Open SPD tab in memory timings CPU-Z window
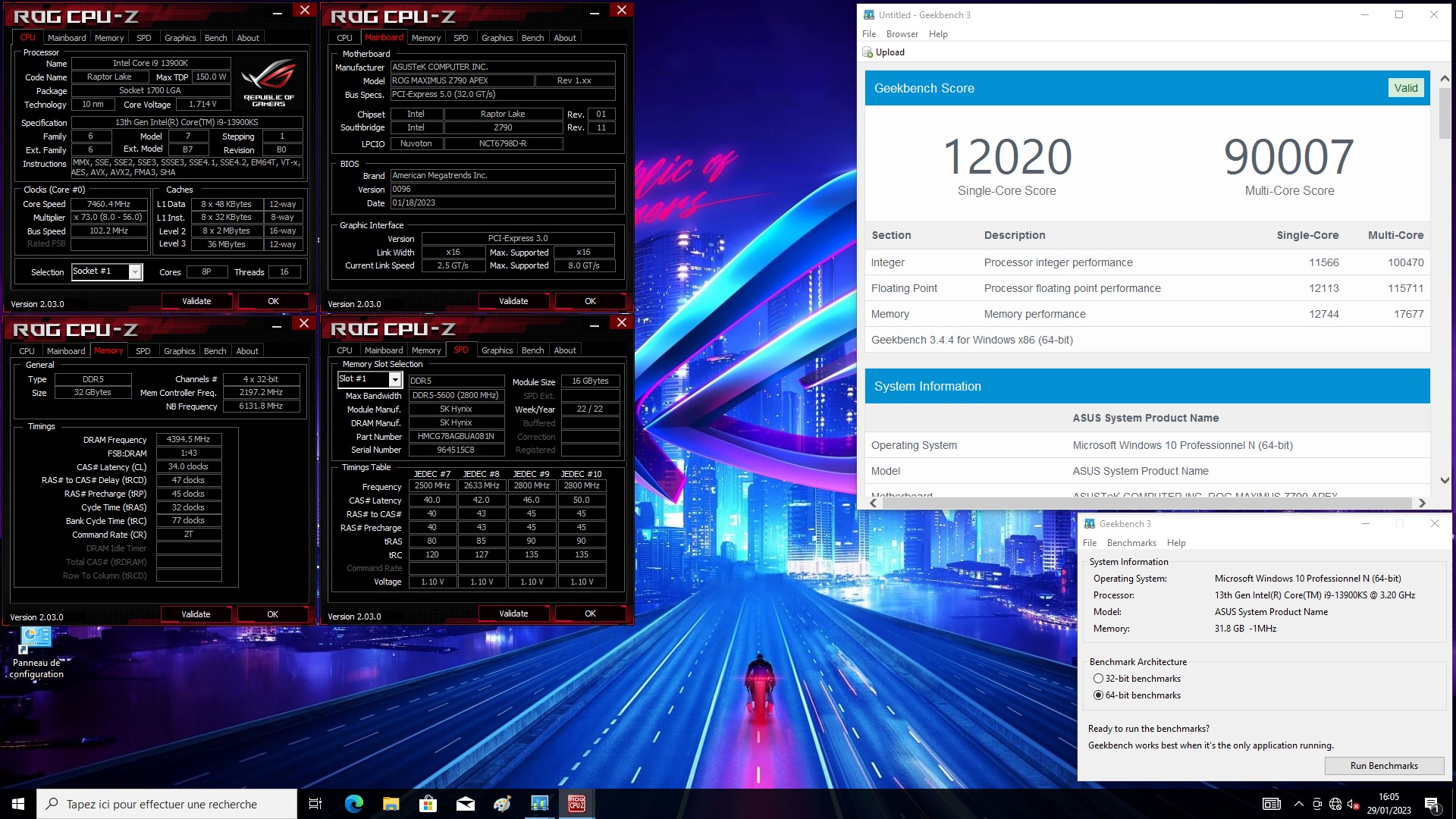 [143, 351]
